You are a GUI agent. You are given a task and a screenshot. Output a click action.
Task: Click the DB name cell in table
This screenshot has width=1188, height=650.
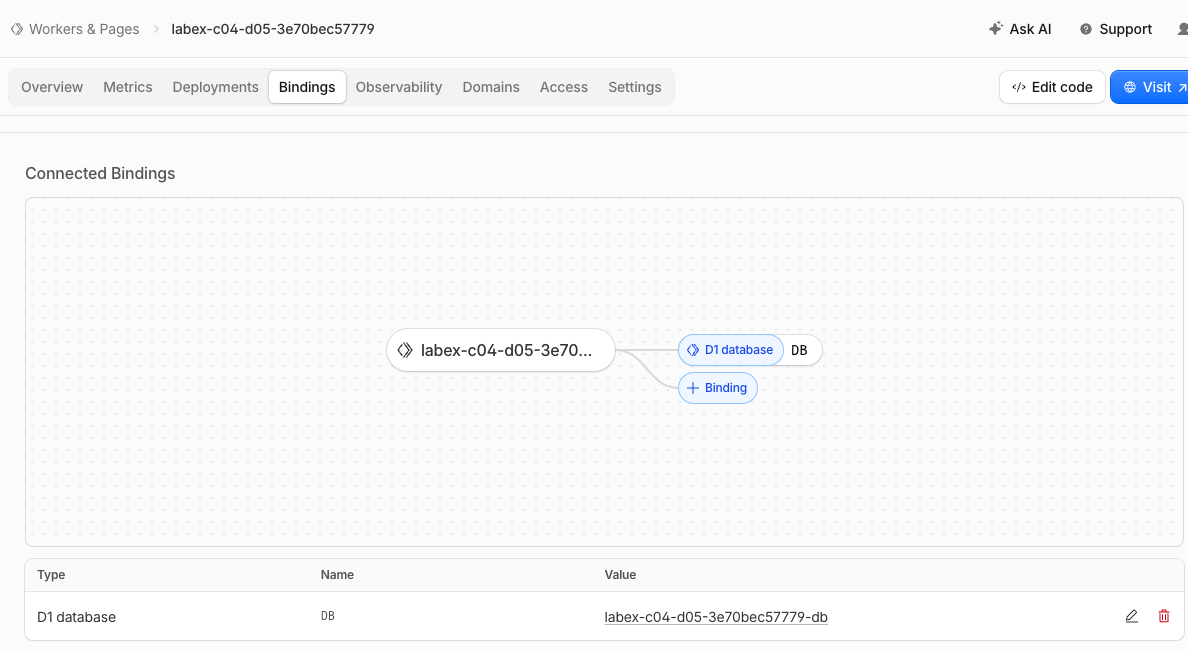[x=327, y=616]
